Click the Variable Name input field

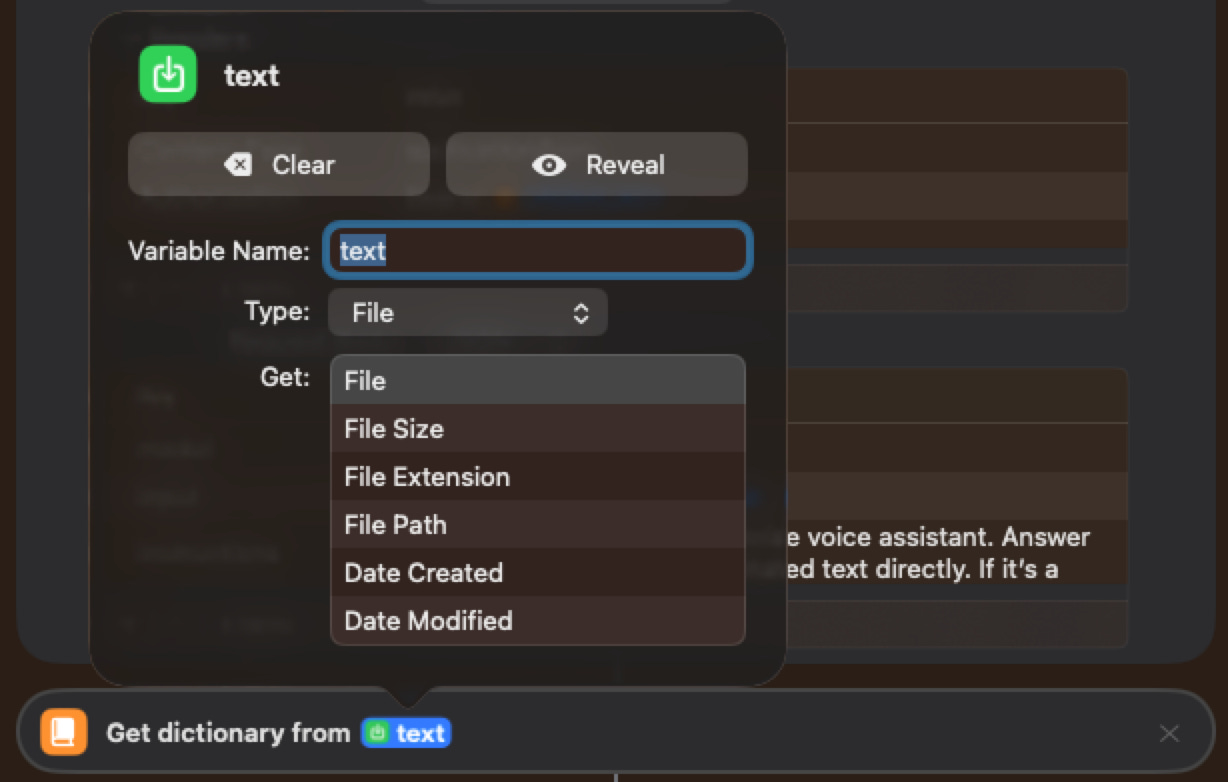[538, 250]
